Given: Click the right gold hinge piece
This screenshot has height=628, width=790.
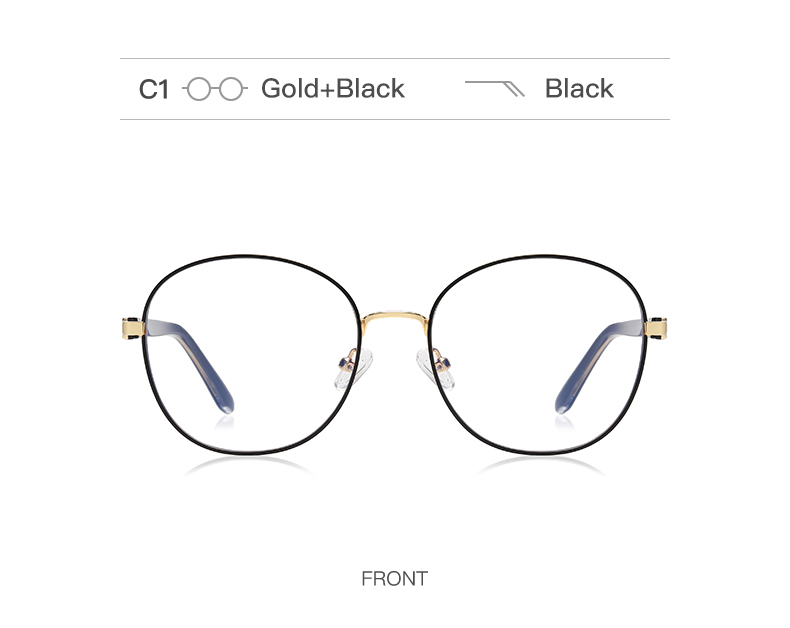Looking at the screenshot, I should (656, 328).
